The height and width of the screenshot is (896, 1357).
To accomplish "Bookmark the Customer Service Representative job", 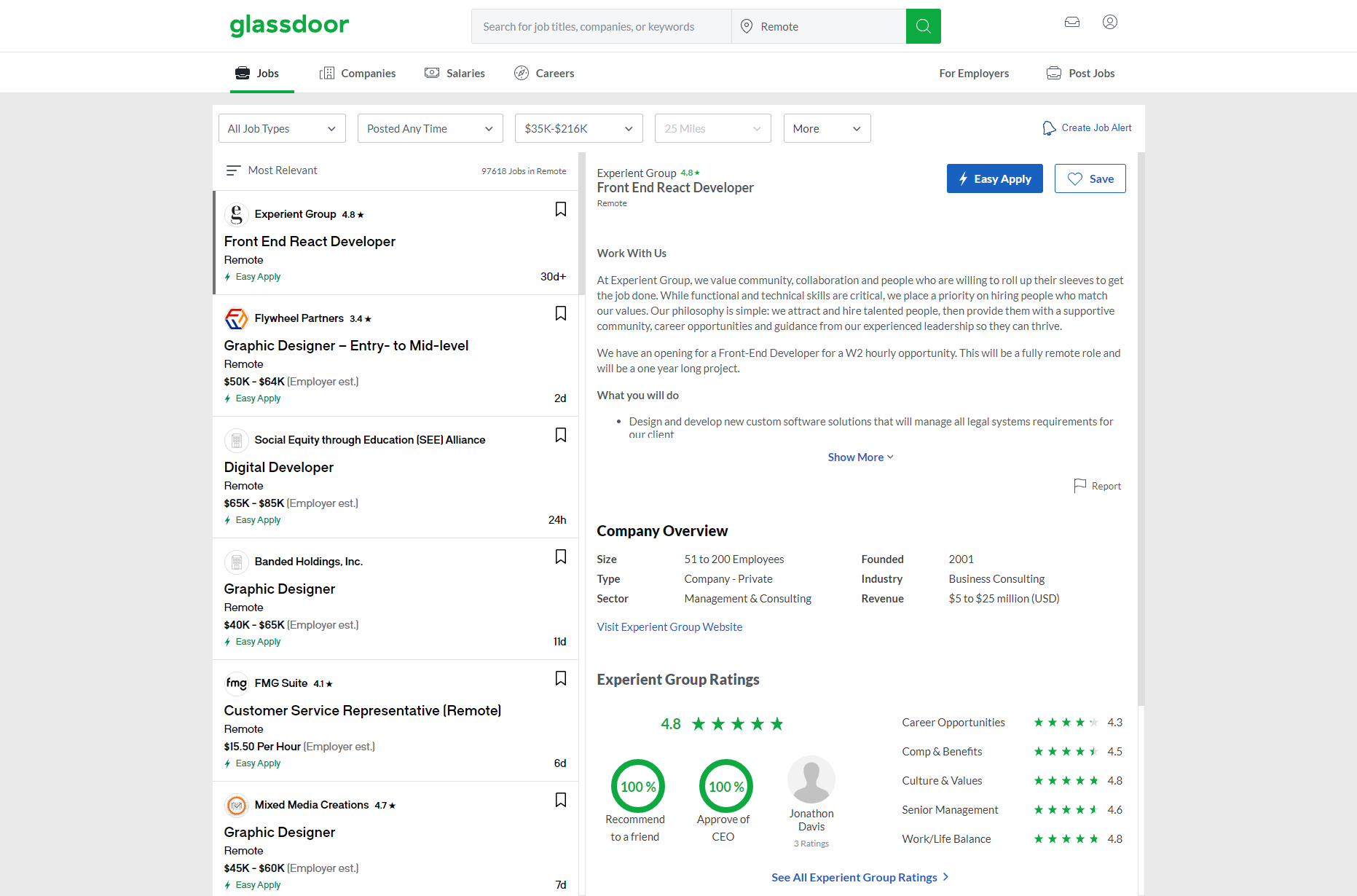I will 561,678.
